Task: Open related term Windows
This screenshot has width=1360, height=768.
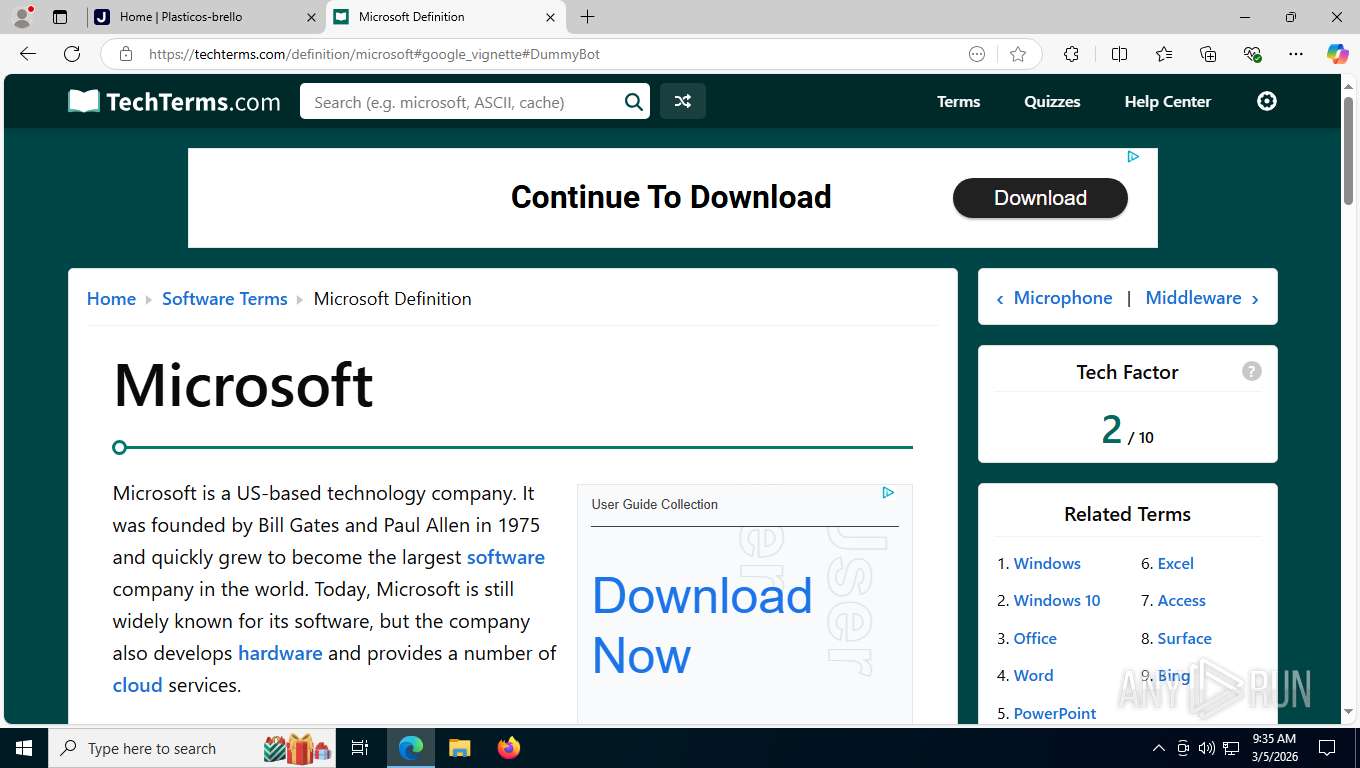Action: [1047, 563]
